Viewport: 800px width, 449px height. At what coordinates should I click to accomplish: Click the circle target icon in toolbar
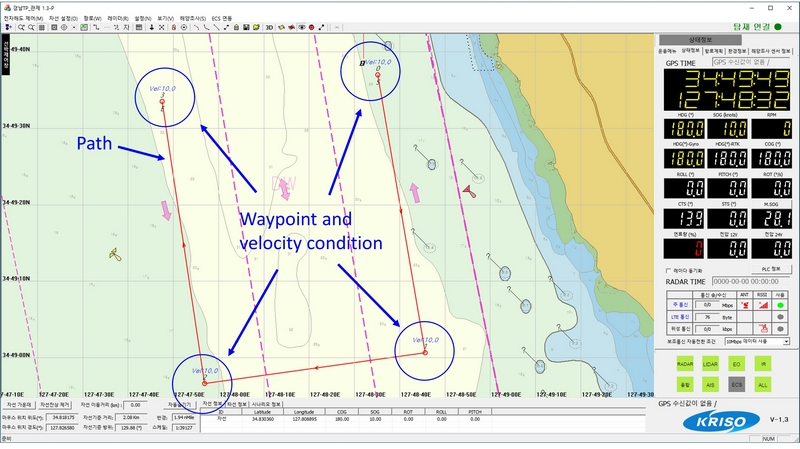184,28
